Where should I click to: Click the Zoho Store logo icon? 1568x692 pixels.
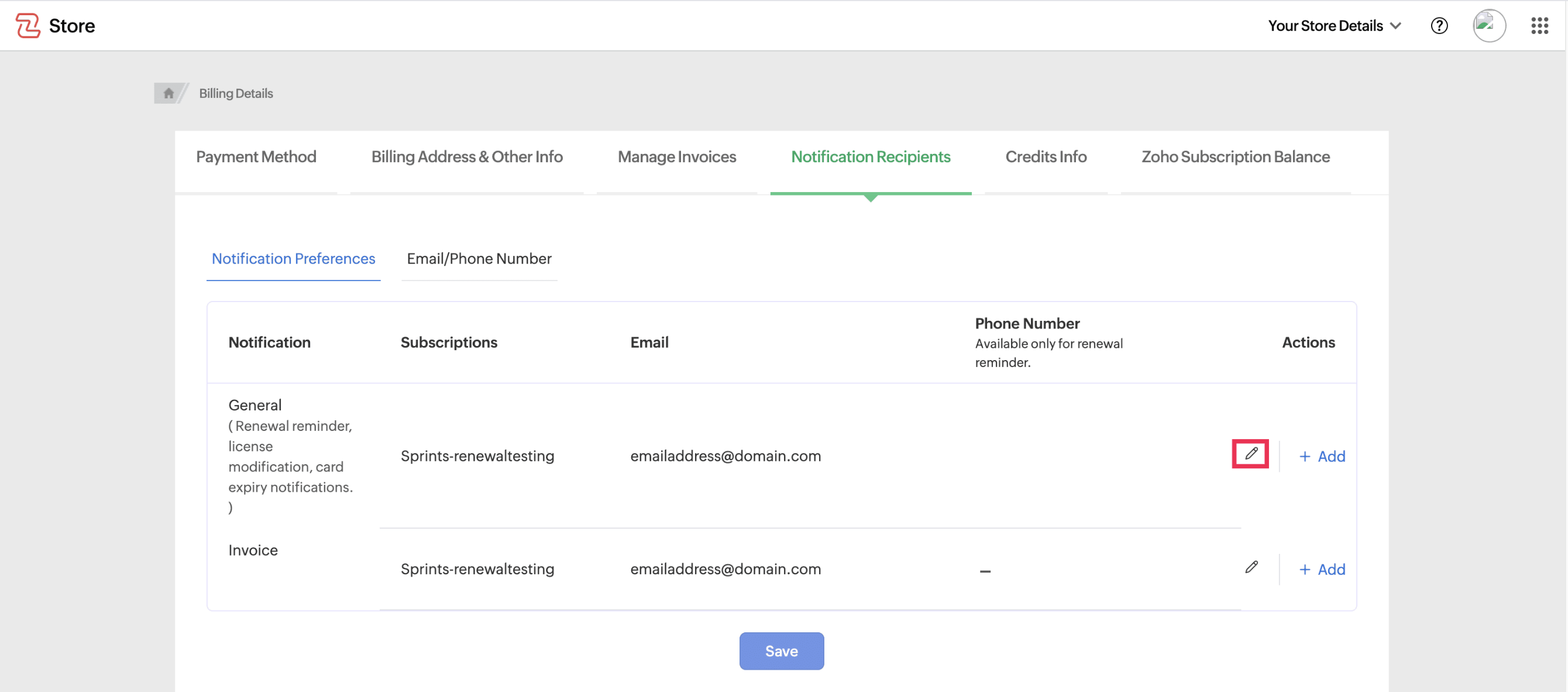coord(27,26)
